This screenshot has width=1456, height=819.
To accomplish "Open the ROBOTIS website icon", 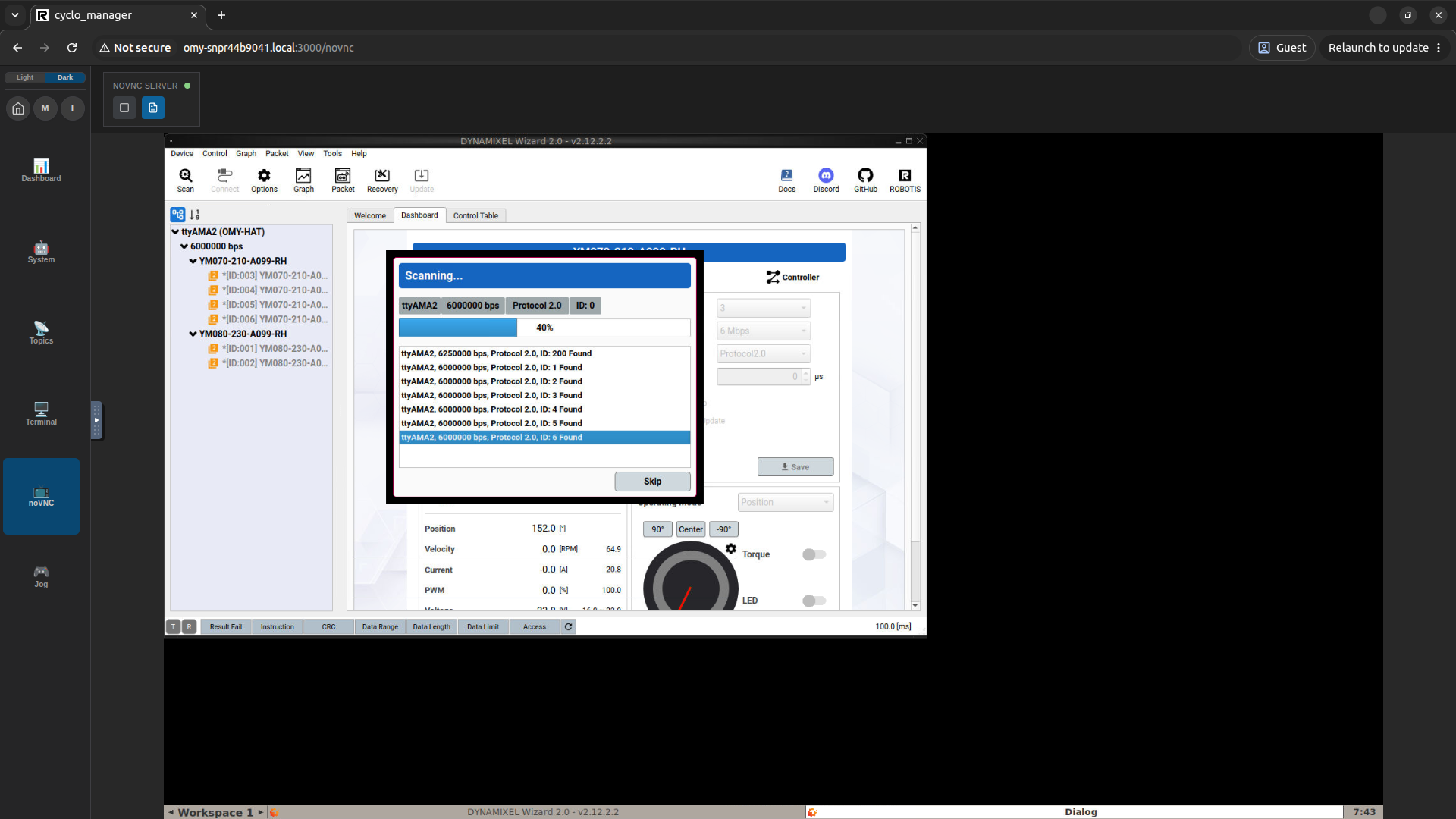I will (905, 180).
